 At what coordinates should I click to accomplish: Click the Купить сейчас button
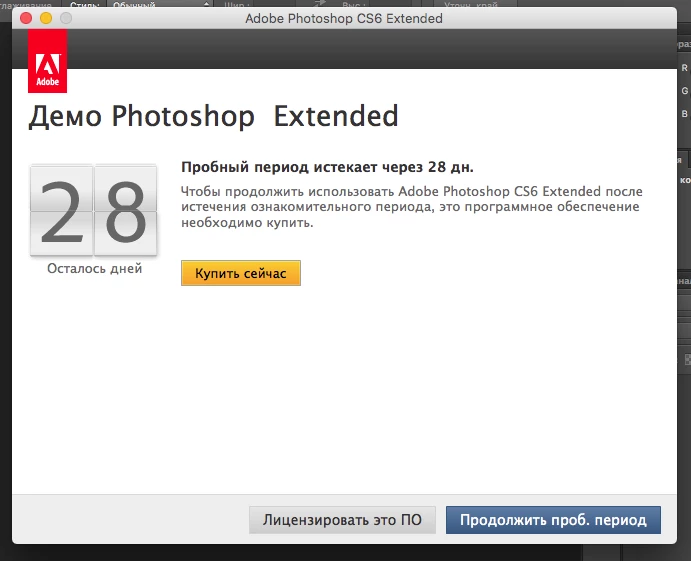[241, 273]
